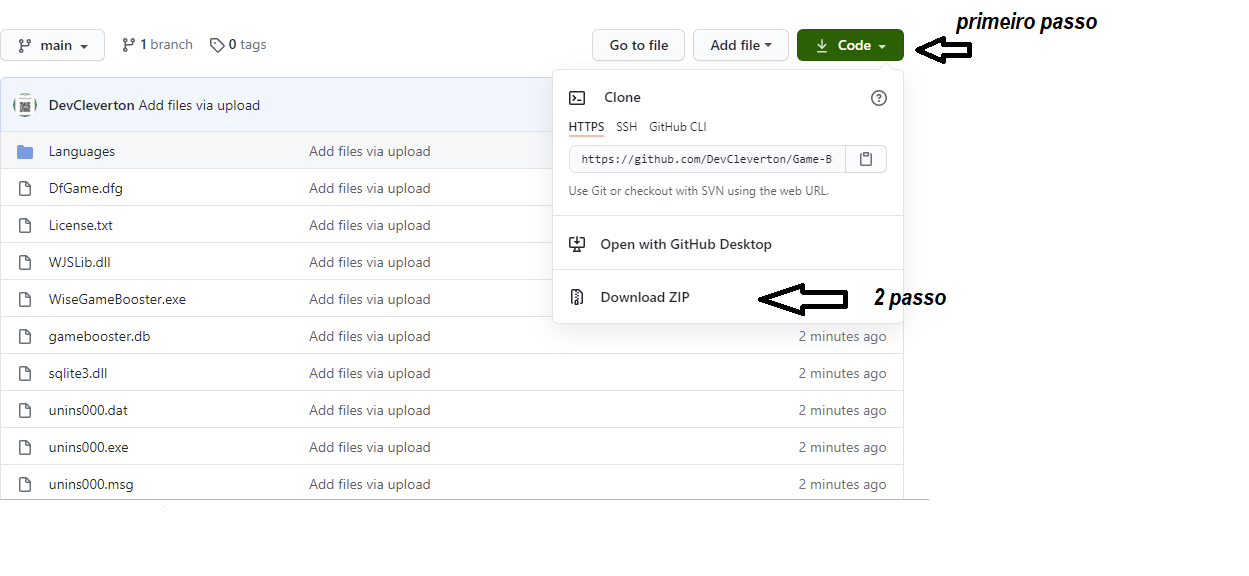This screenshot has width=1249, height=576.
Task: Click the DevCleverton avatar thumbnail
Action: pyautogui.click(x=25, y=105)
